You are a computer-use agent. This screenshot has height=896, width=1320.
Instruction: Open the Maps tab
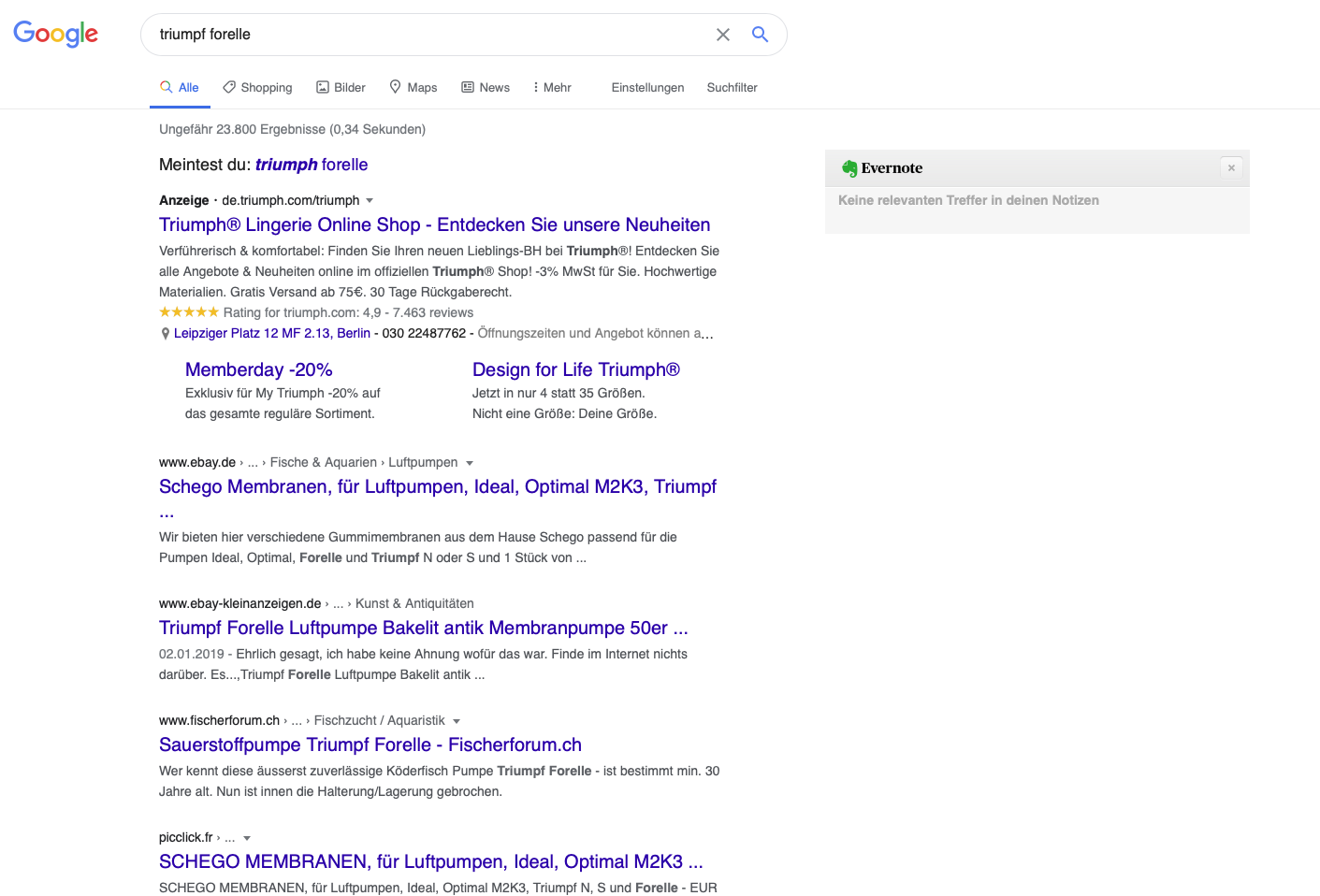point(413,87)
